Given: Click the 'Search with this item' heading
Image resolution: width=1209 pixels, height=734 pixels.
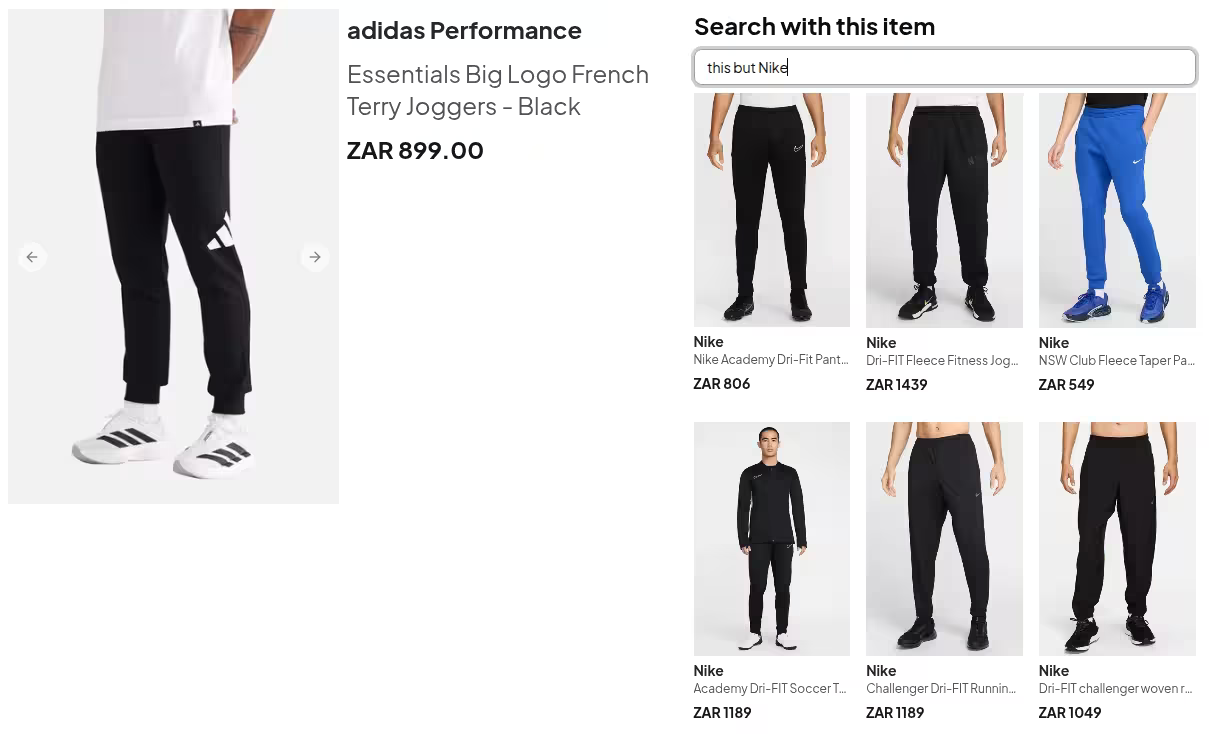Looking at the screenshot, I should (814, 26).
